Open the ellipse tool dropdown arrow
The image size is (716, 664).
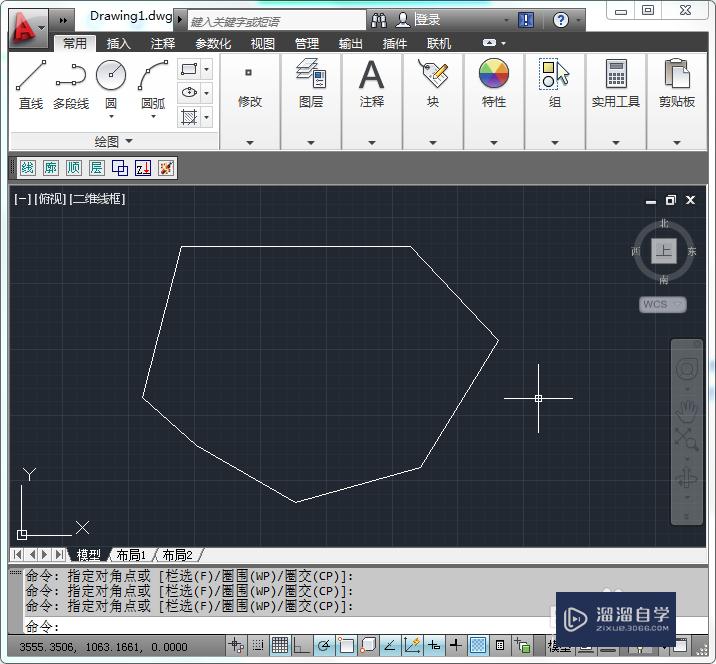pyautogui.click(x=207, y=93)
